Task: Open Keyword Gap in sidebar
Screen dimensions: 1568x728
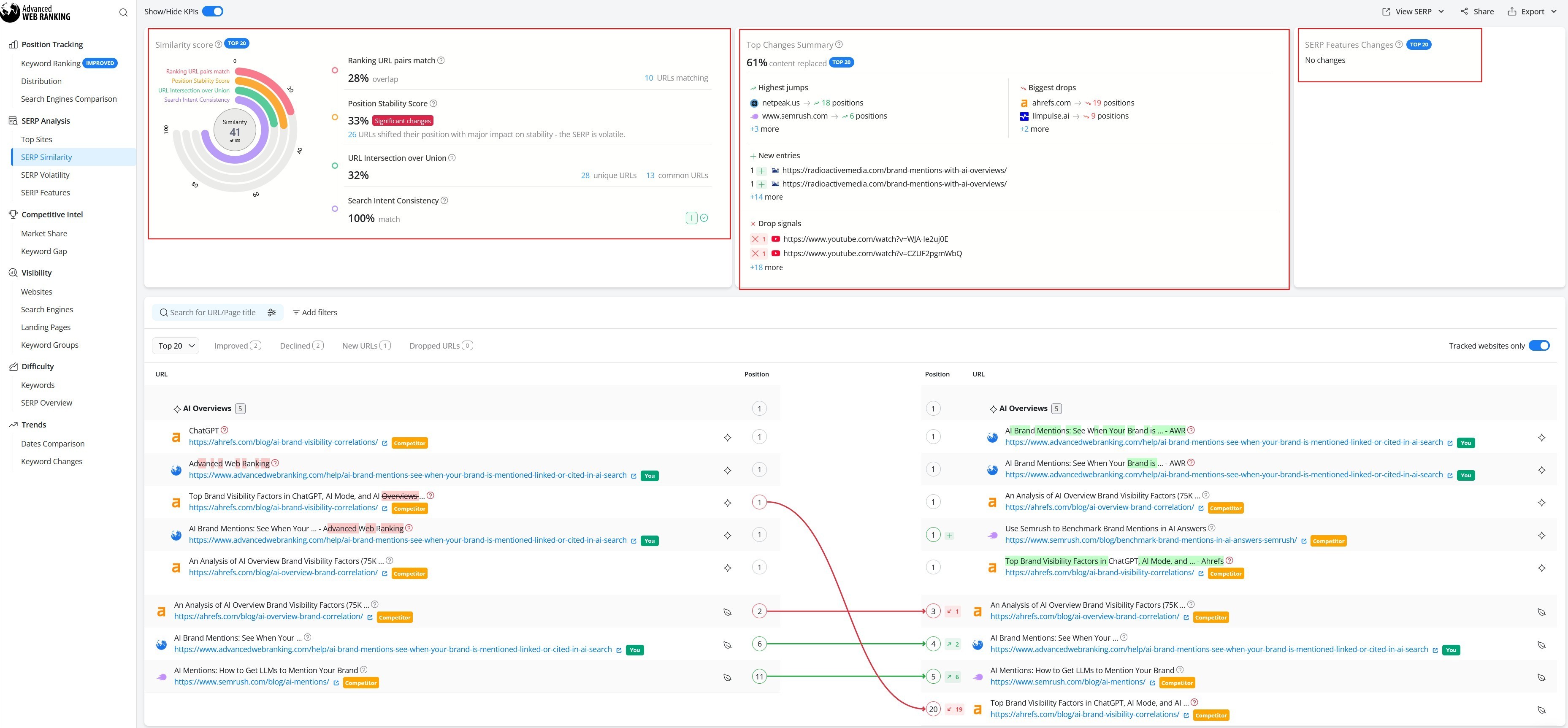Action: coord(44,251)
